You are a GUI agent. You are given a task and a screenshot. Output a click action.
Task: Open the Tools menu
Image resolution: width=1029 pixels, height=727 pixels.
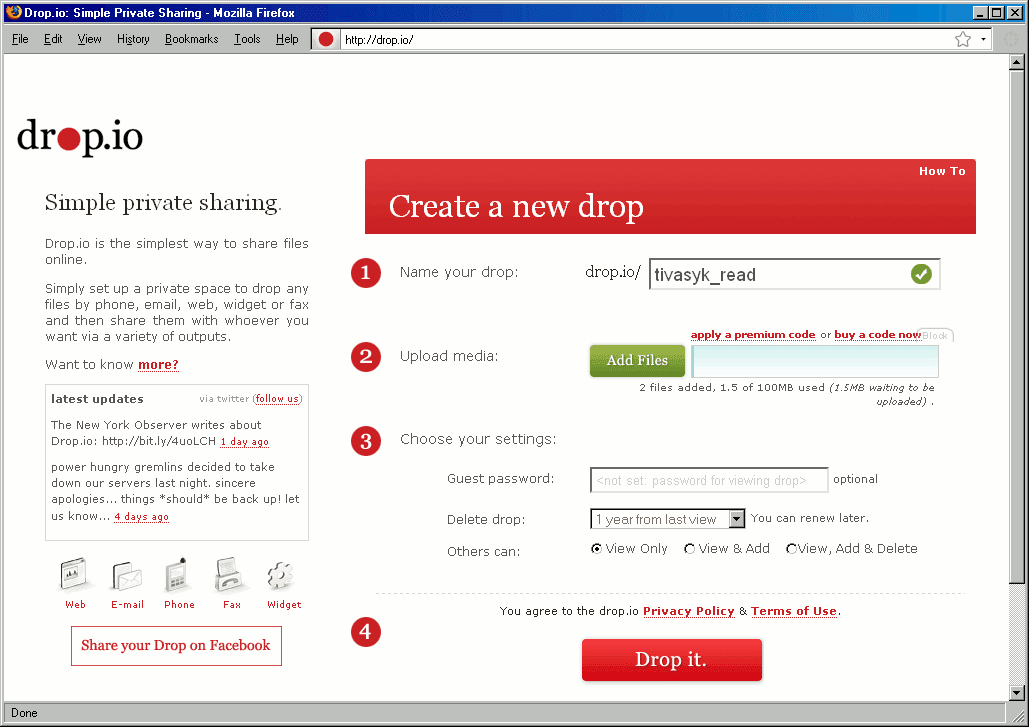pos(247,39)
